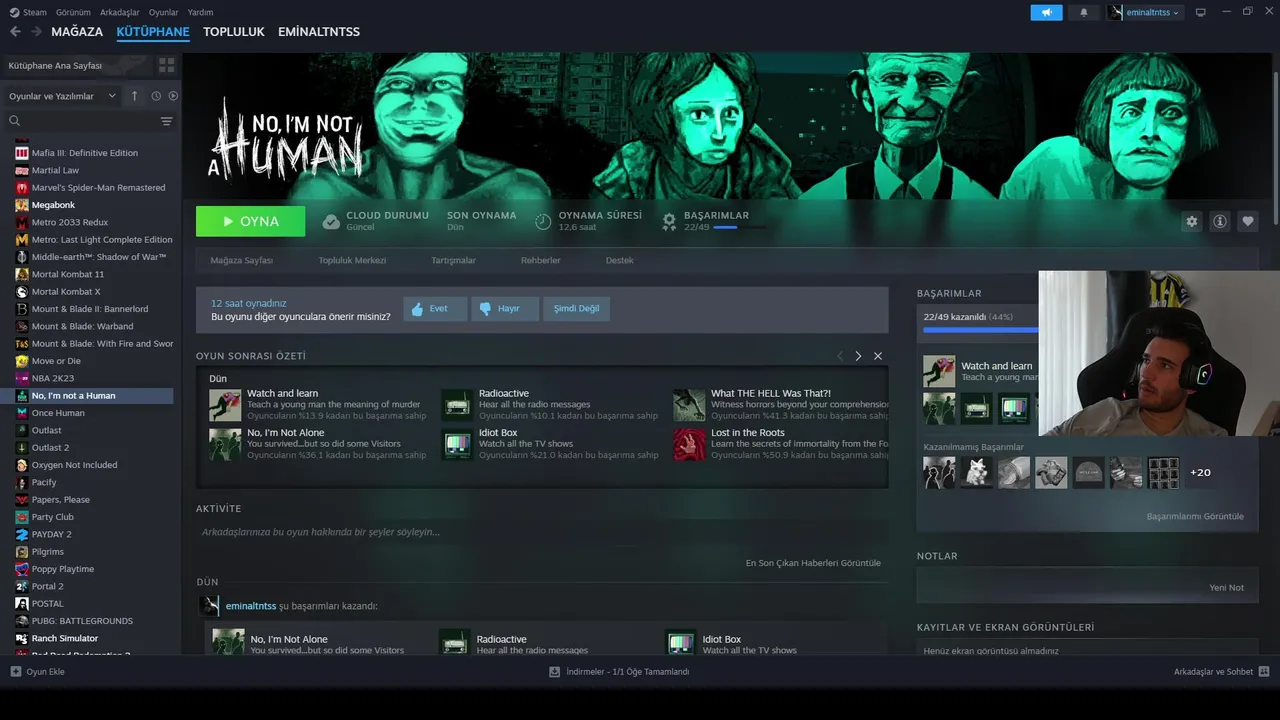This screenshot has height=720, width=1280.
Task: Open game settings gear icon
Action: 1191,222
